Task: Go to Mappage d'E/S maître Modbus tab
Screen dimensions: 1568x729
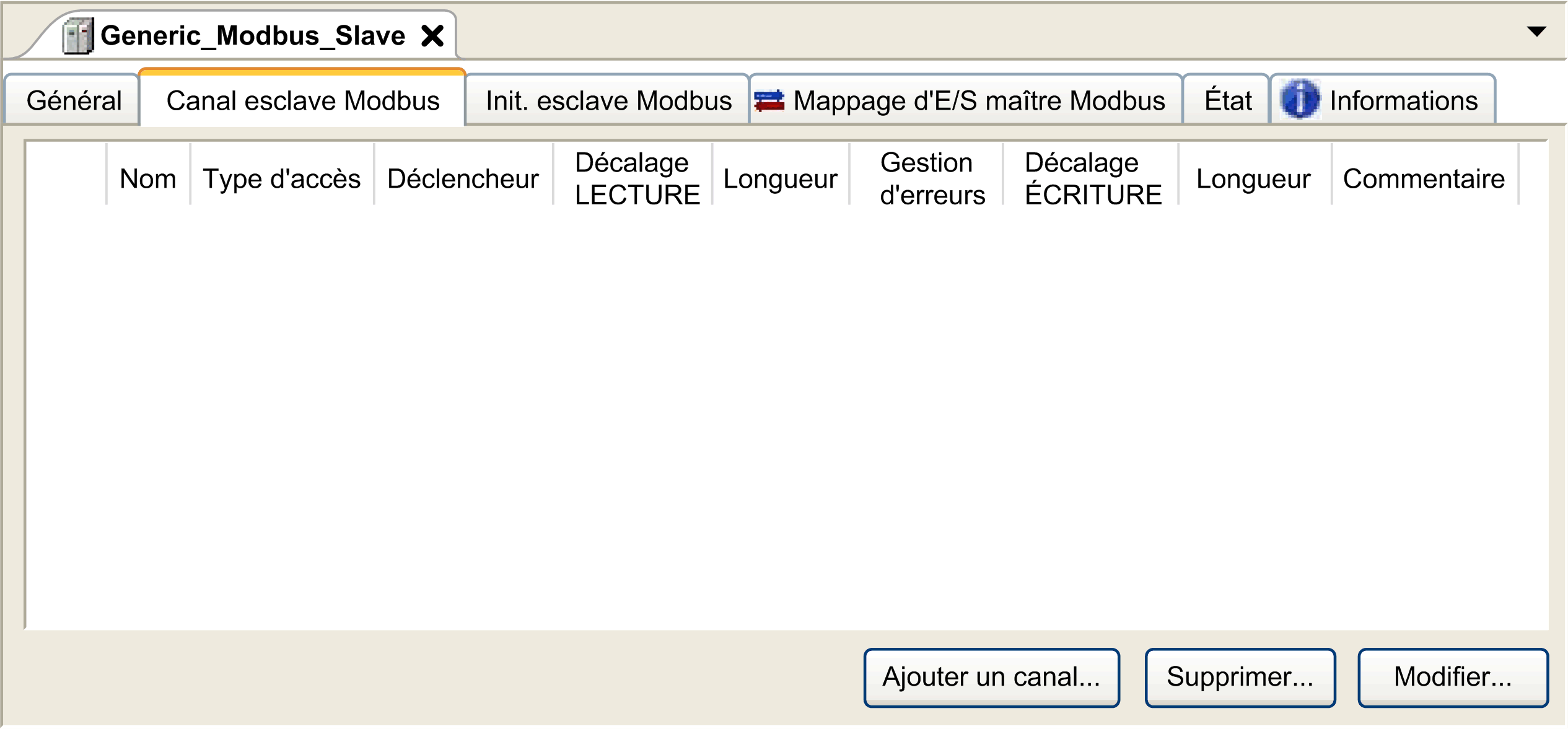Action: 966,100
